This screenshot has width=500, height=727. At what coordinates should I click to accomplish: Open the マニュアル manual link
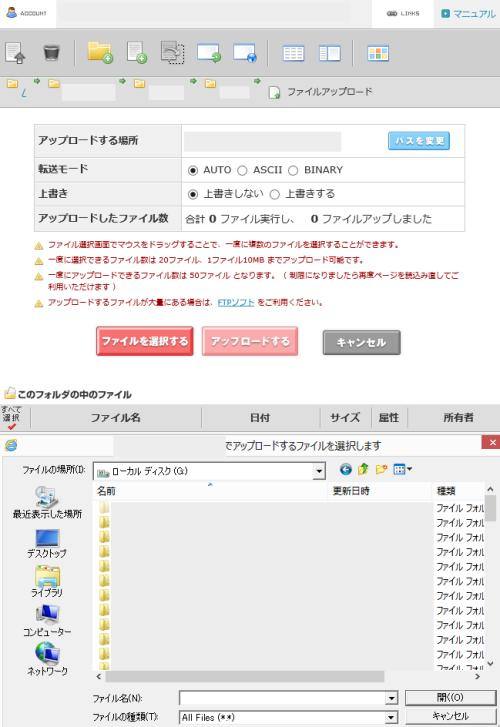point(468,14)
